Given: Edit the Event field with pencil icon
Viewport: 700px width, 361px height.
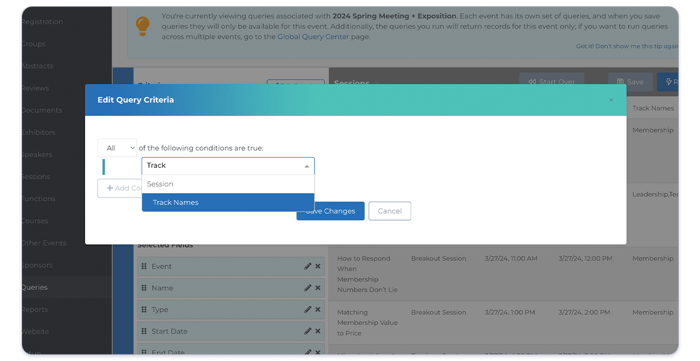Looking at the screenshot, I should point(308,266).
